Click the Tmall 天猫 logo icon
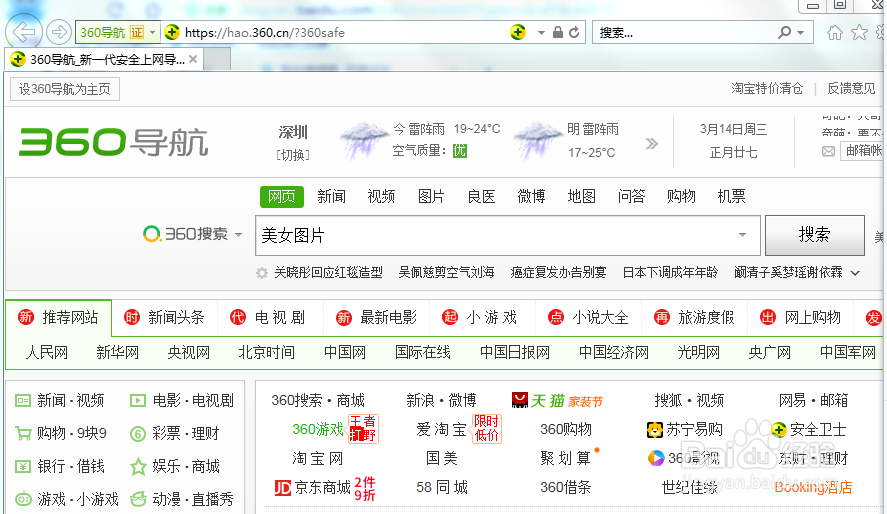887x514 pixels. pos(519,400)
